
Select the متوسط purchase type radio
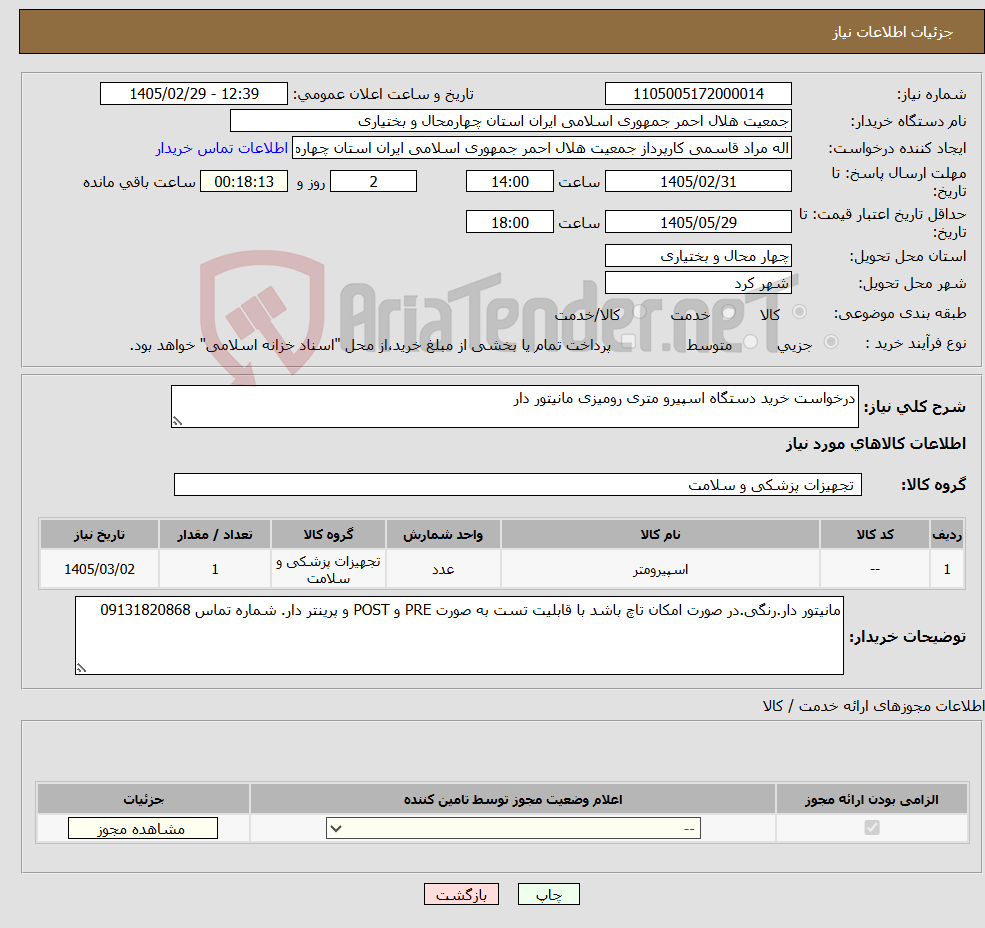pos(750,342)
